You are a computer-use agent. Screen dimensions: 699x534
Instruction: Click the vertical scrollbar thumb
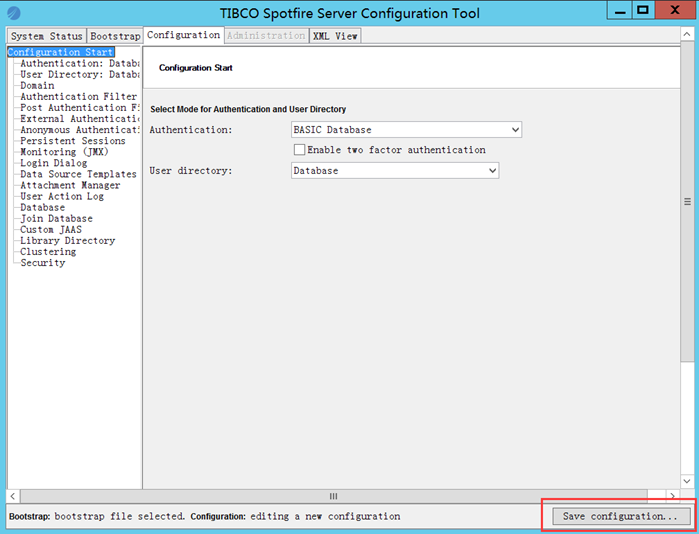[x=687, y=202]
